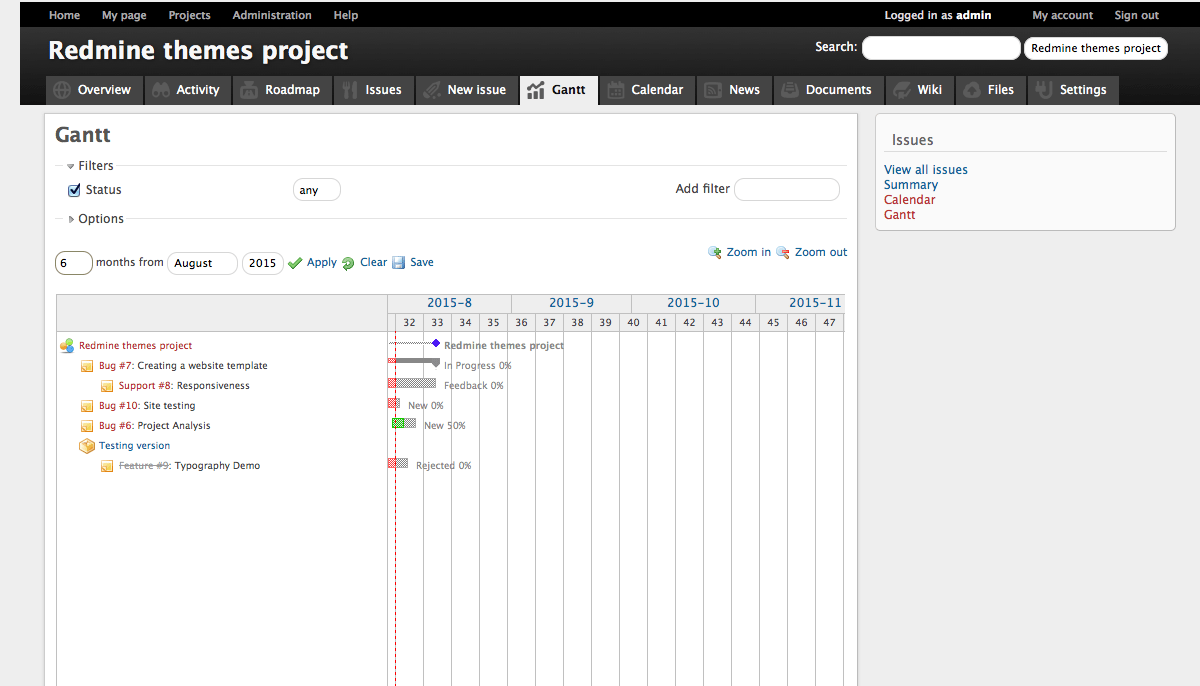This screenshot has width=1200, height=686.
Task: Open the Summary link in the sidebar
Action: click(x=911, y=185)
